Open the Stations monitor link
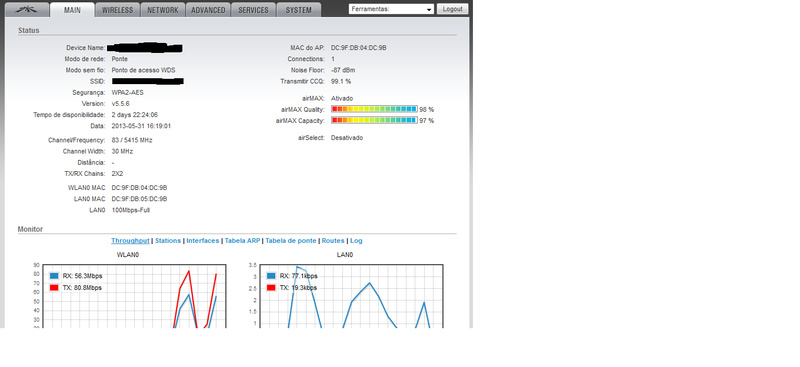The height and width of the screenshot is (367, 800). [x=168, y=240]
